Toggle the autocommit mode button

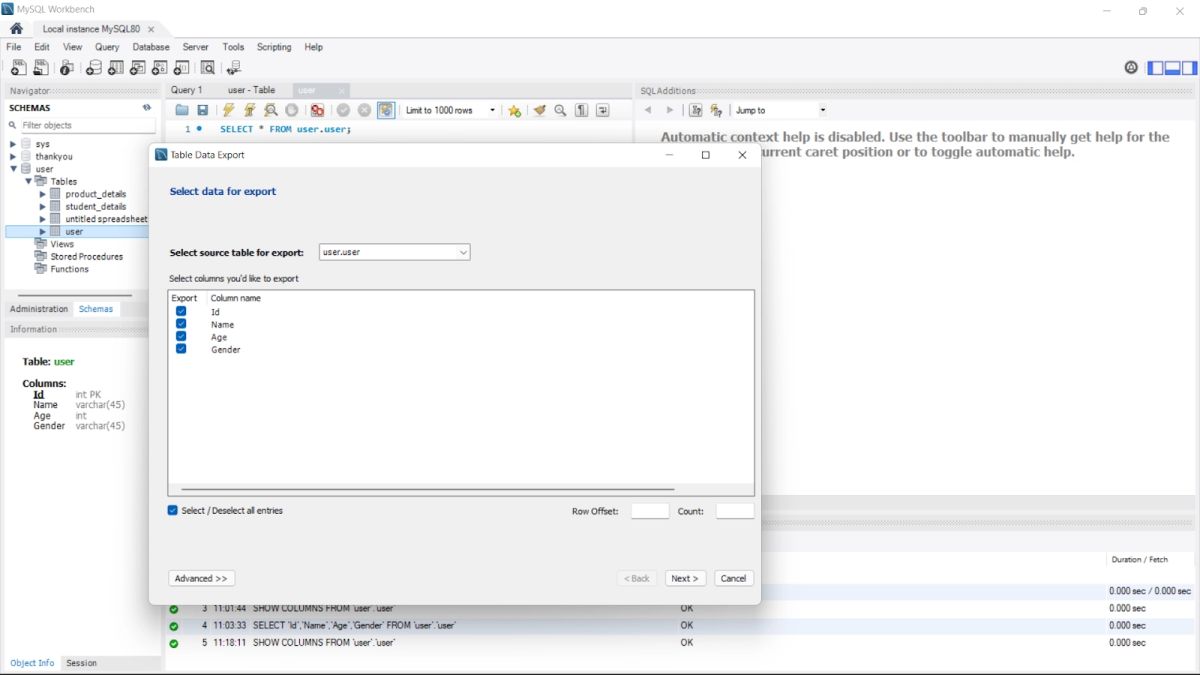click(385, 110)
